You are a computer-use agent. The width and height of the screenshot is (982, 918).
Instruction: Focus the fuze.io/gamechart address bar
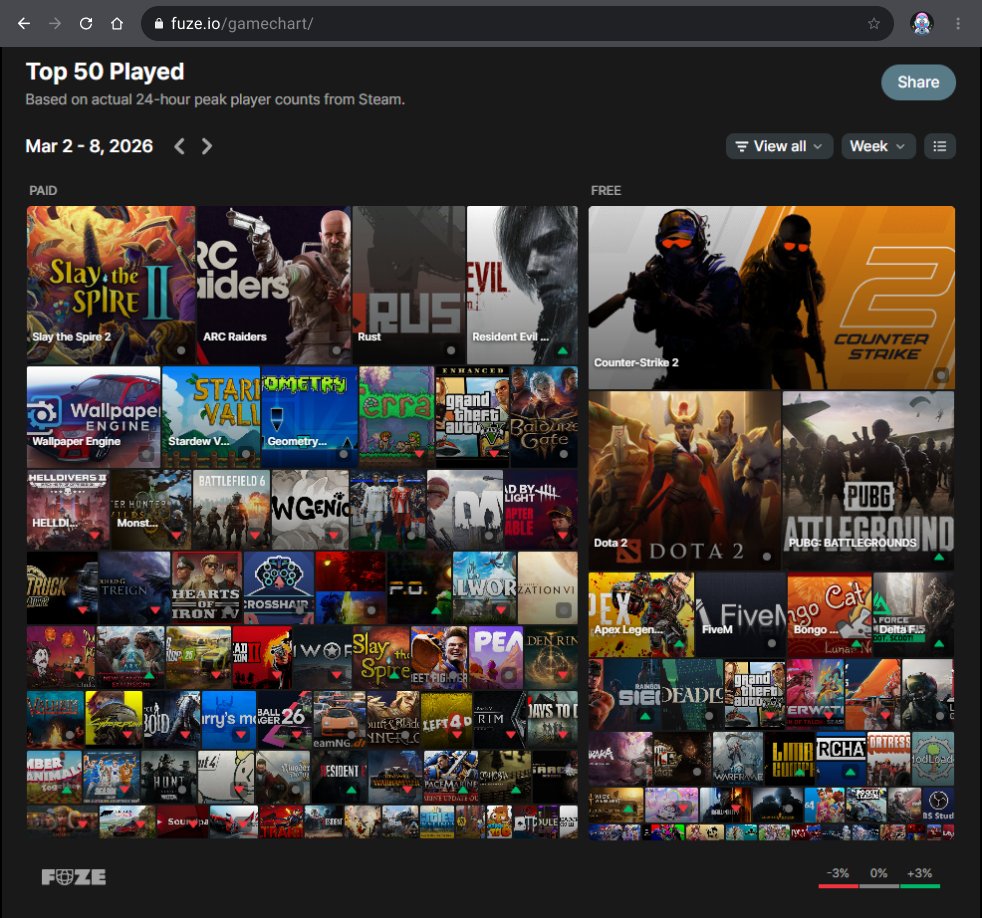pos(517,24)
